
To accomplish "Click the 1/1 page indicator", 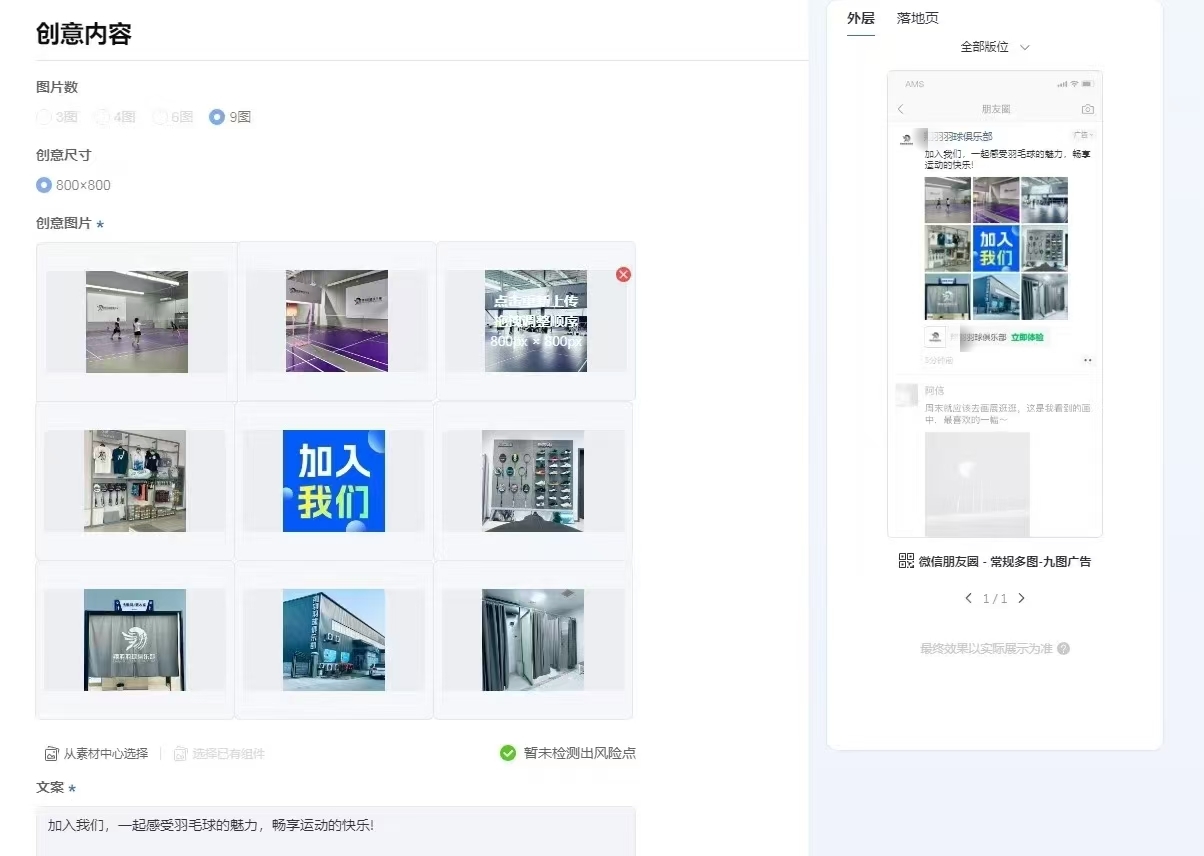I will tap(994, 598).
